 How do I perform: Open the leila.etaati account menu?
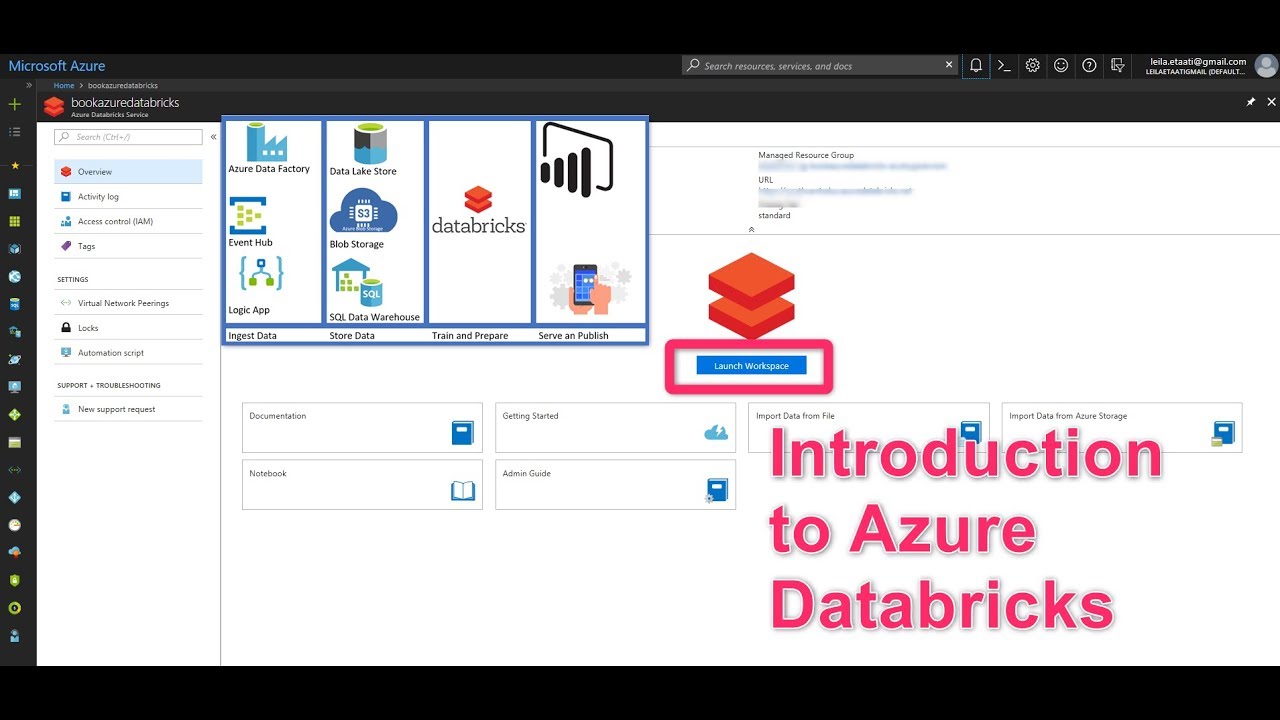1198,66
